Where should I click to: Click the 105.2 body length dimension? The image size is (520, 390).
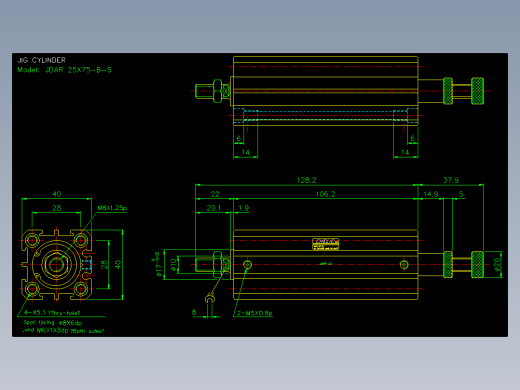tap(325, 194)
